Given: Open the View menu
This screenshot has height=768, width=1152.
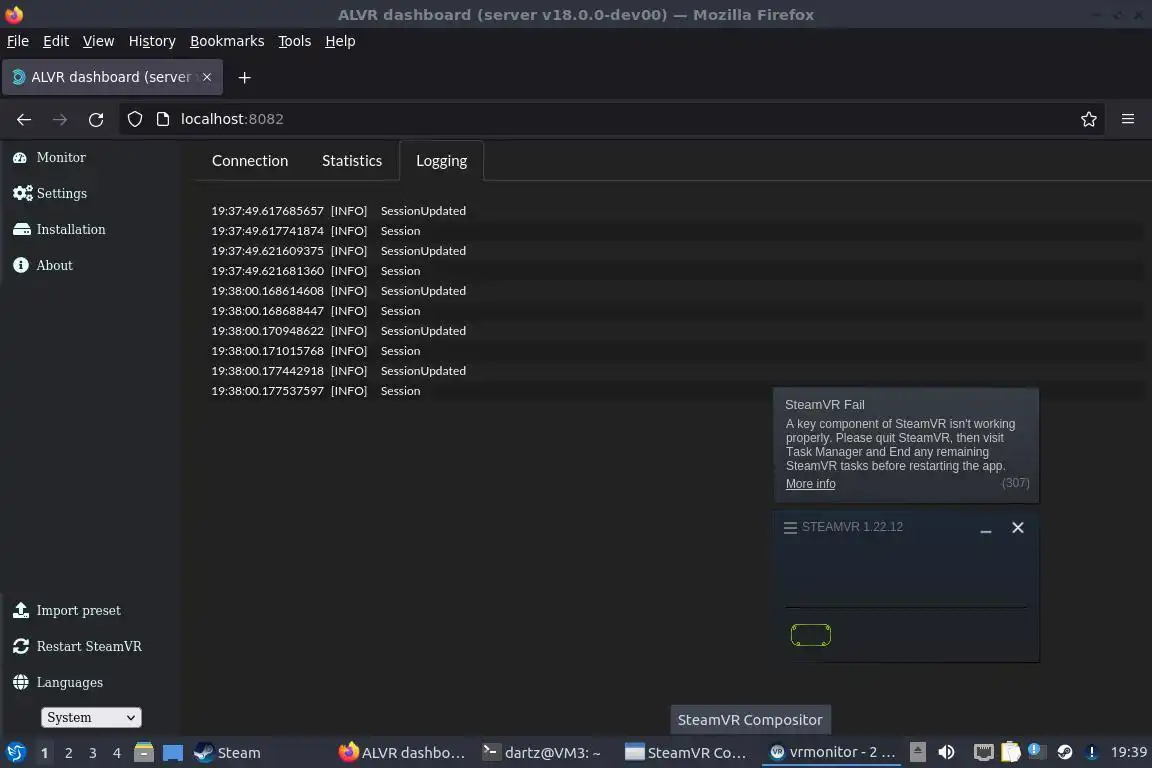Looking at the screenshot, I should click(x=98, y=41).
